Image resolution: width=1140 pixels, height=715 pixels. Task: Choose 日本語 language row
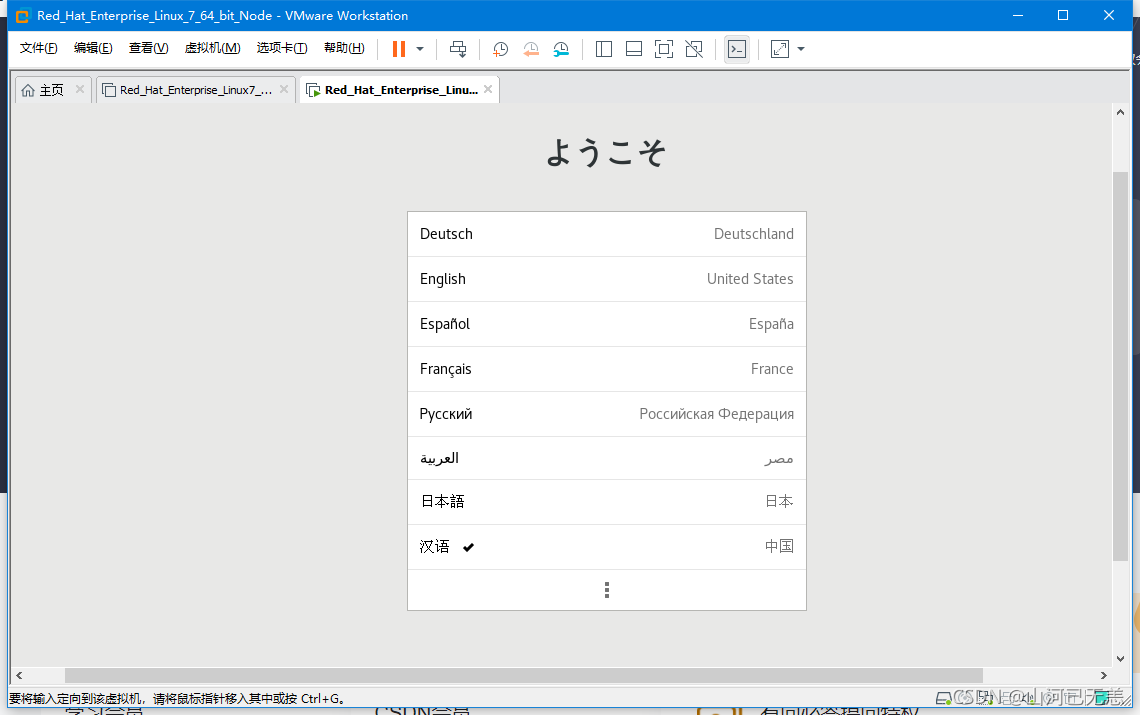pos(606,502)
